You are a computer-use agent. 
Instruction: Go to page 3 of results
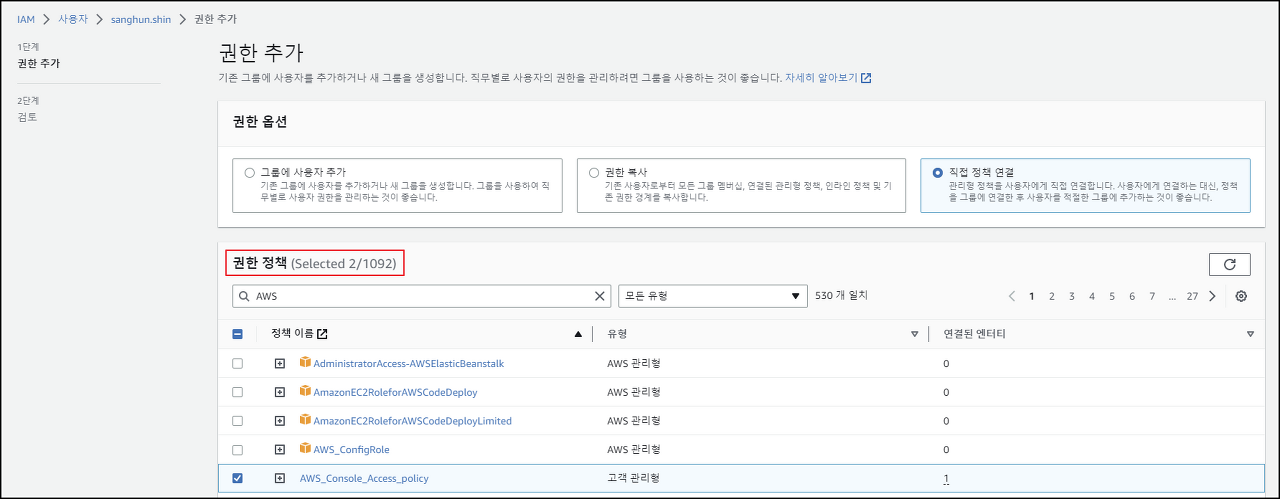pos(1071,296)
